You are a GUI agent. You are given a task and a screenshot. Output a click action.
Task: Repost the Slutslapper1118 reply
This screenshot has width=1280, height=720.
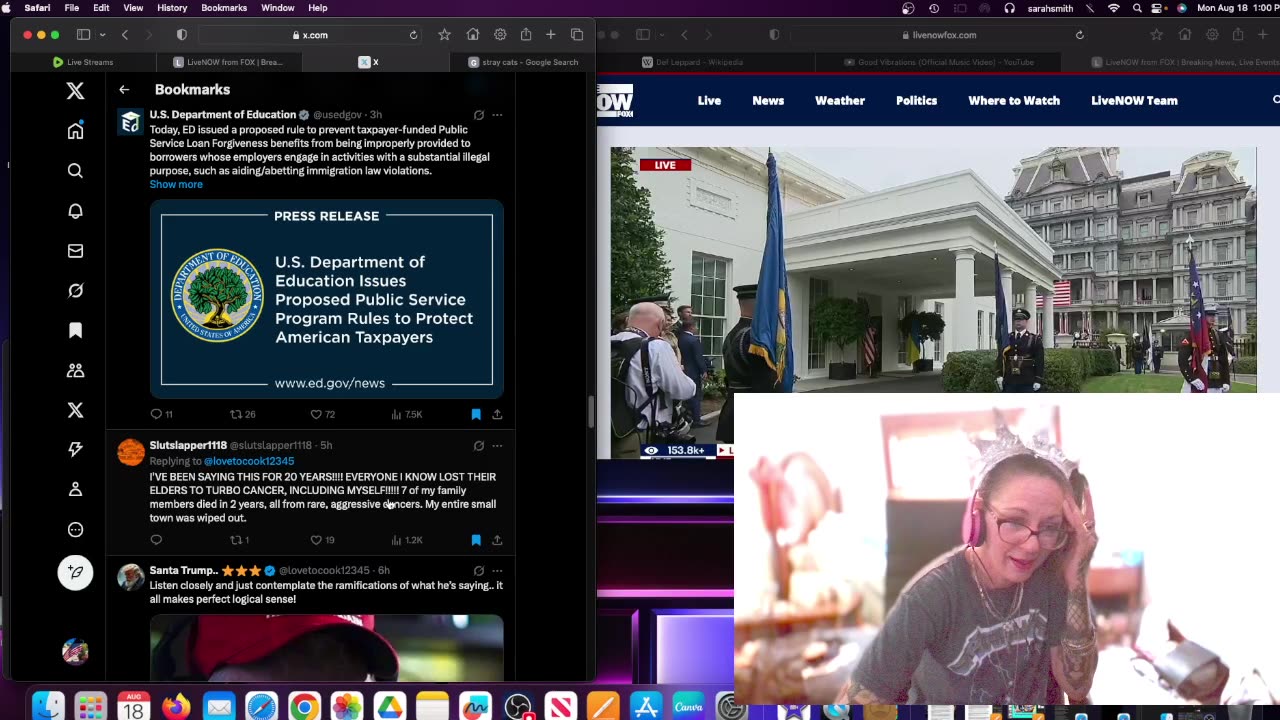[x=237, y=540]
